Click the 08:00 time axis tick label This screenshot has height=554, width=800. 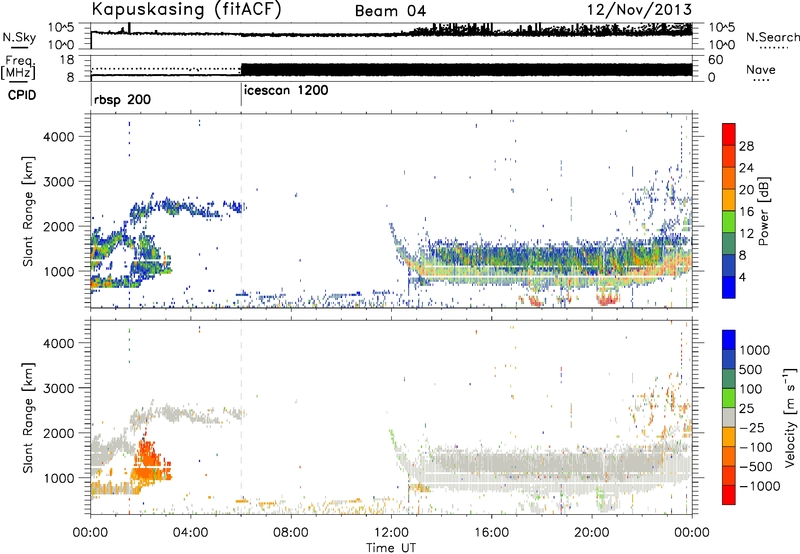point(291,533)
